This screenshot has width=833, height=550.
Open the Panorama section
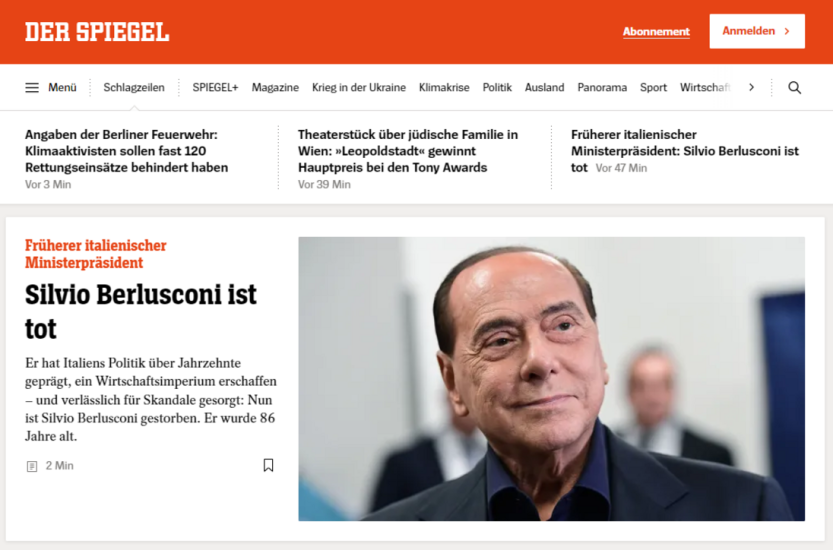pyautogui.click(x=602, y=88)
